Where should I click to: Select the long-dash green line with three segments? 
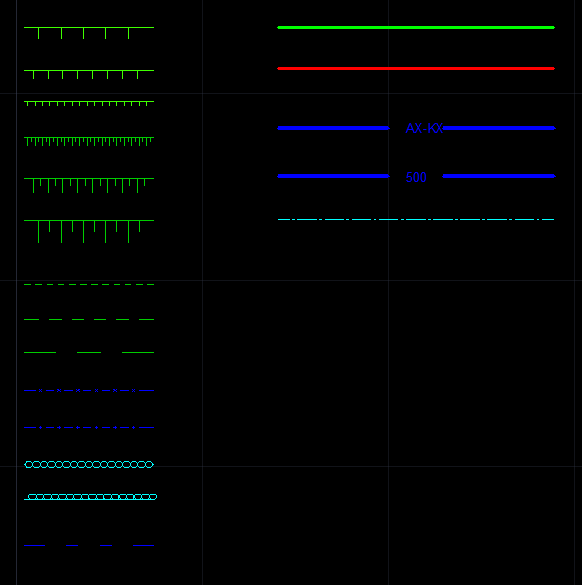click(x=89, y=352)
